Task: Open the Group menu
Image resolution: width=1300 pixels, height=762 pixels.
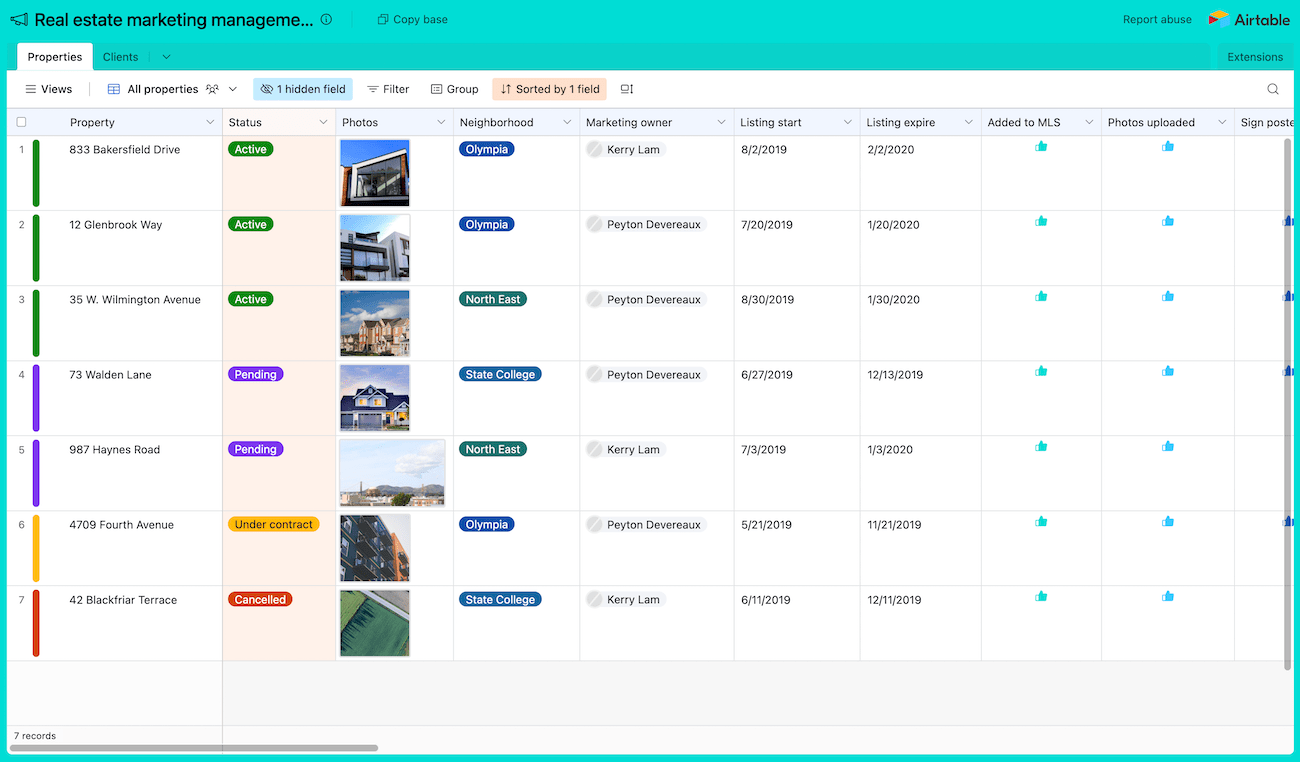Action: 455,89
